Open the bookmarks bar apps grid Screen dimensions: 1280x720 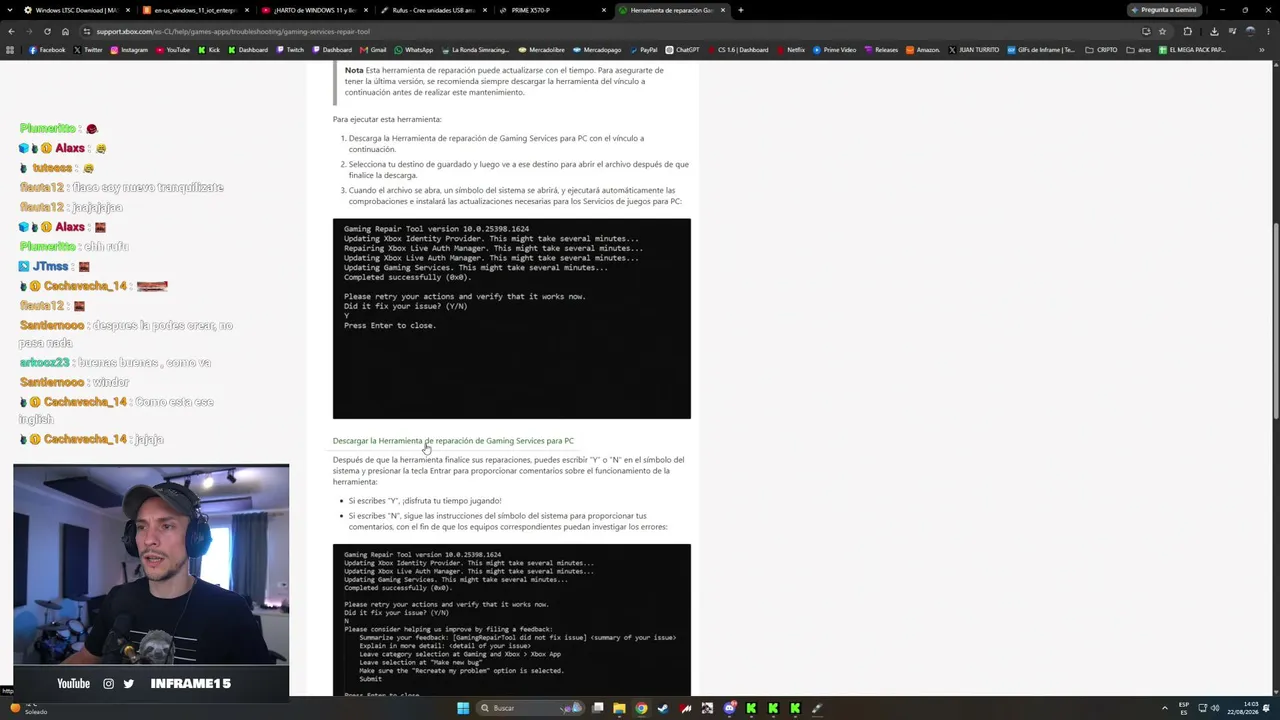pos(11,50)
